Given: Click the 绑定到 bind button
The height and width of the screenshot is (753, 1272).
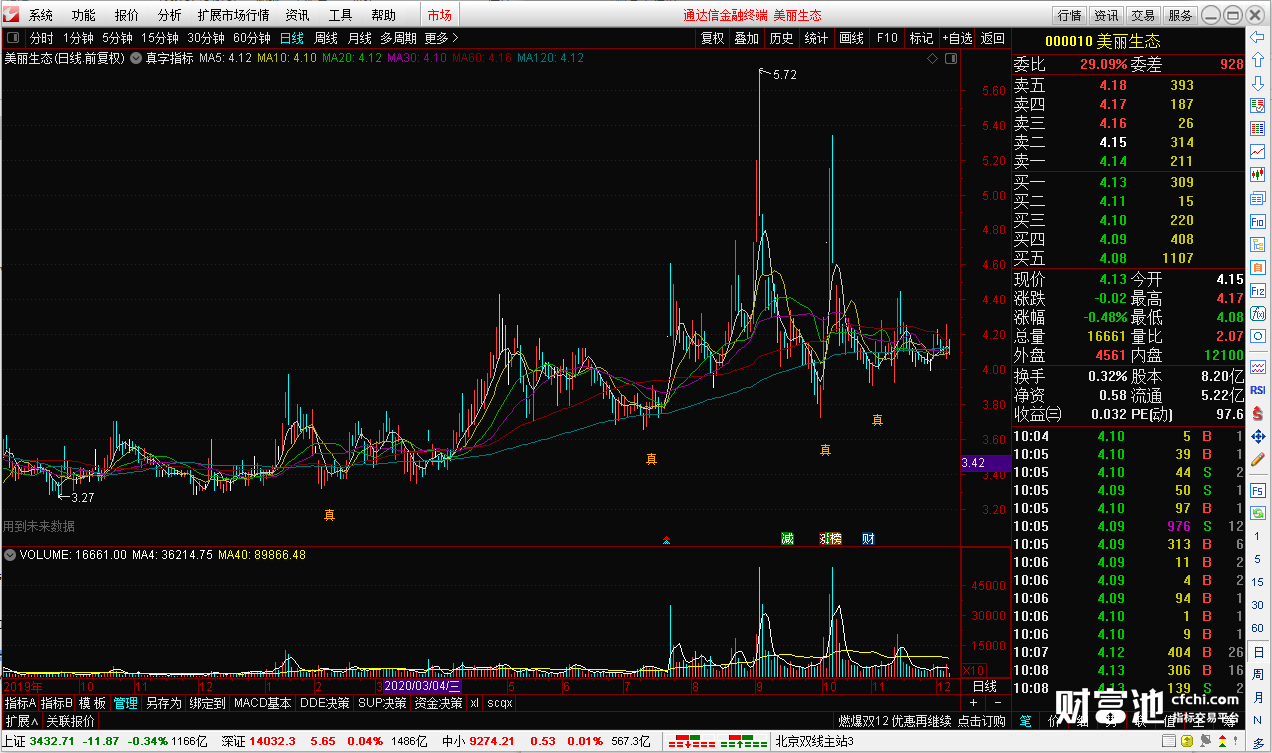Looking at the screenshot, I should 207,703.
